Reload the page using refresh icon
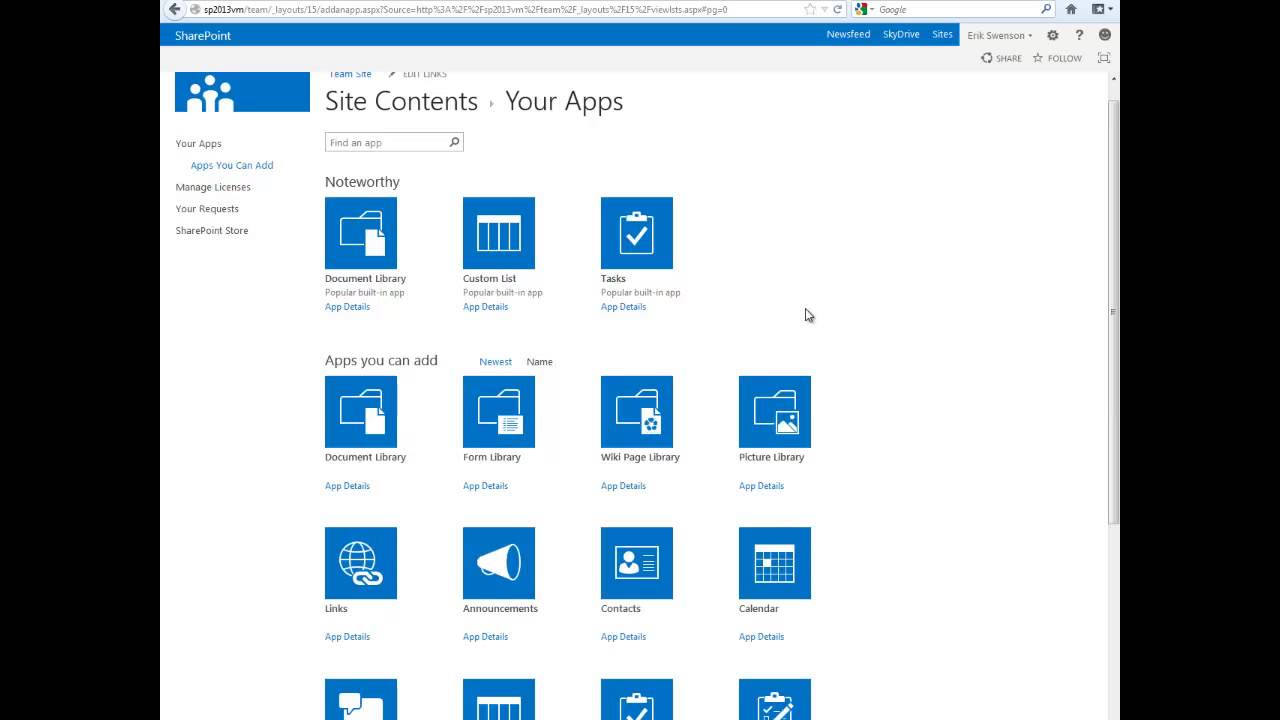This screenshot has width=1280, height=720. pyautogui.click(x=838, y=9)
